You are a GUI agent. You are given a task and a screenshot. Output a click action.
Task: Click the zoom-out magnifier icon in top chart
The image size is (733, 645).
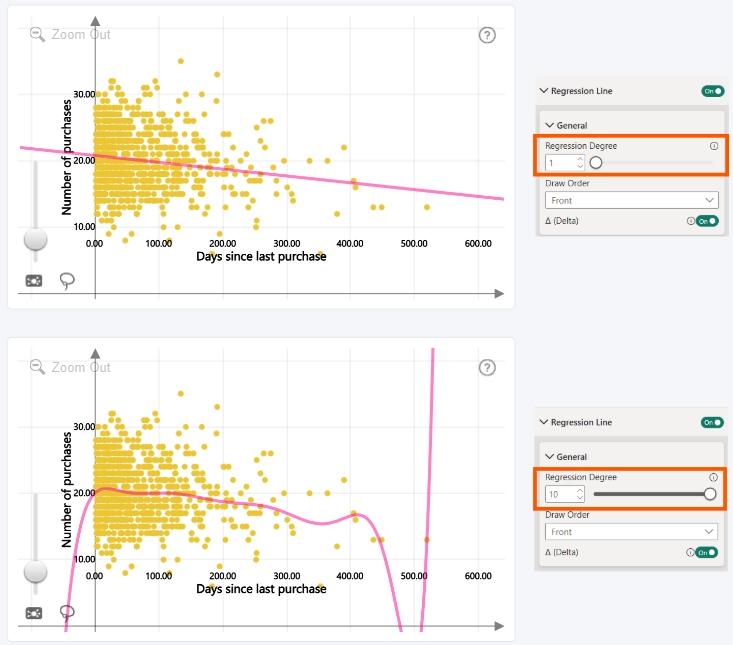click(x=37, y=35)
